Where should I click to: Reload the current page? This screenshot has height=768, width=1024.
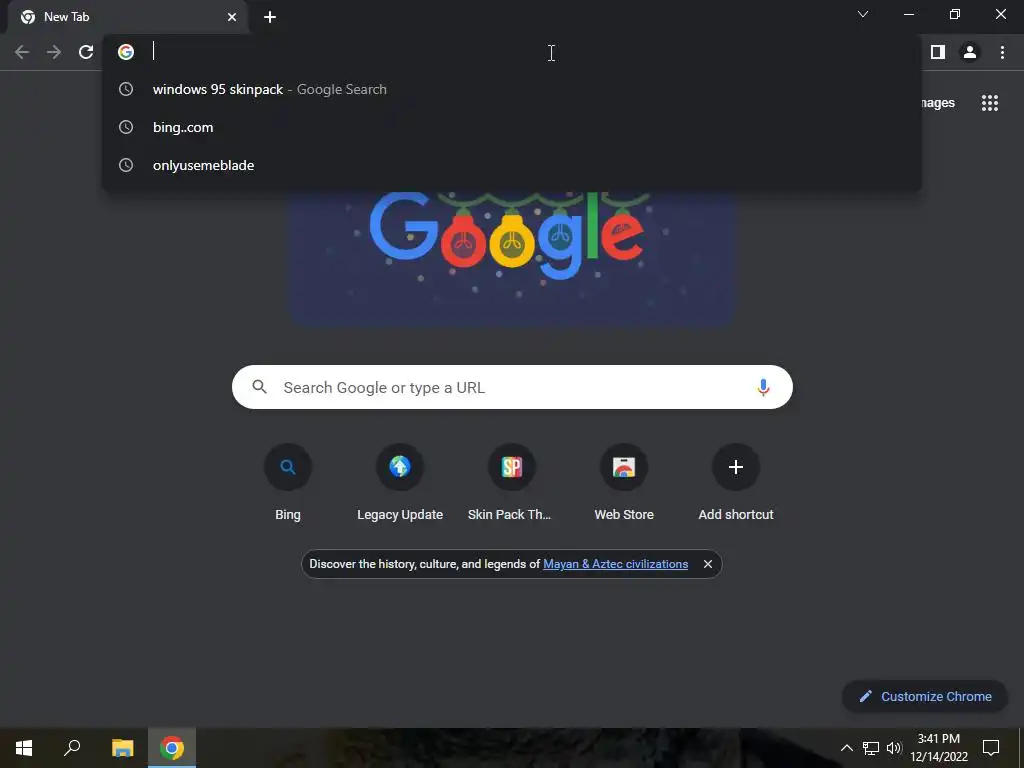(86, 52)
